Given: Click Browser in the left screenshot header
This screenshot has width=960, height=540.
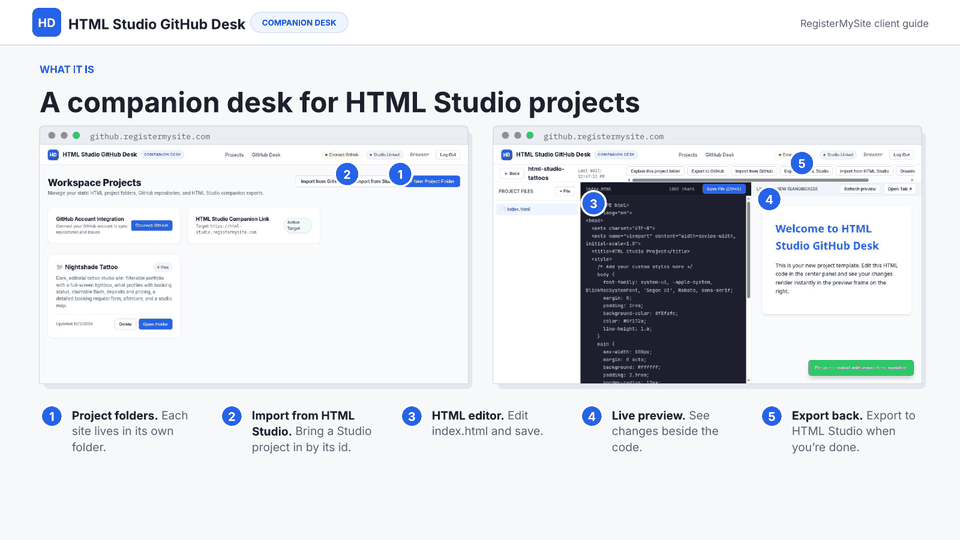Looking at the screenshot, I should pyautogui.click(x=419, y=155).
